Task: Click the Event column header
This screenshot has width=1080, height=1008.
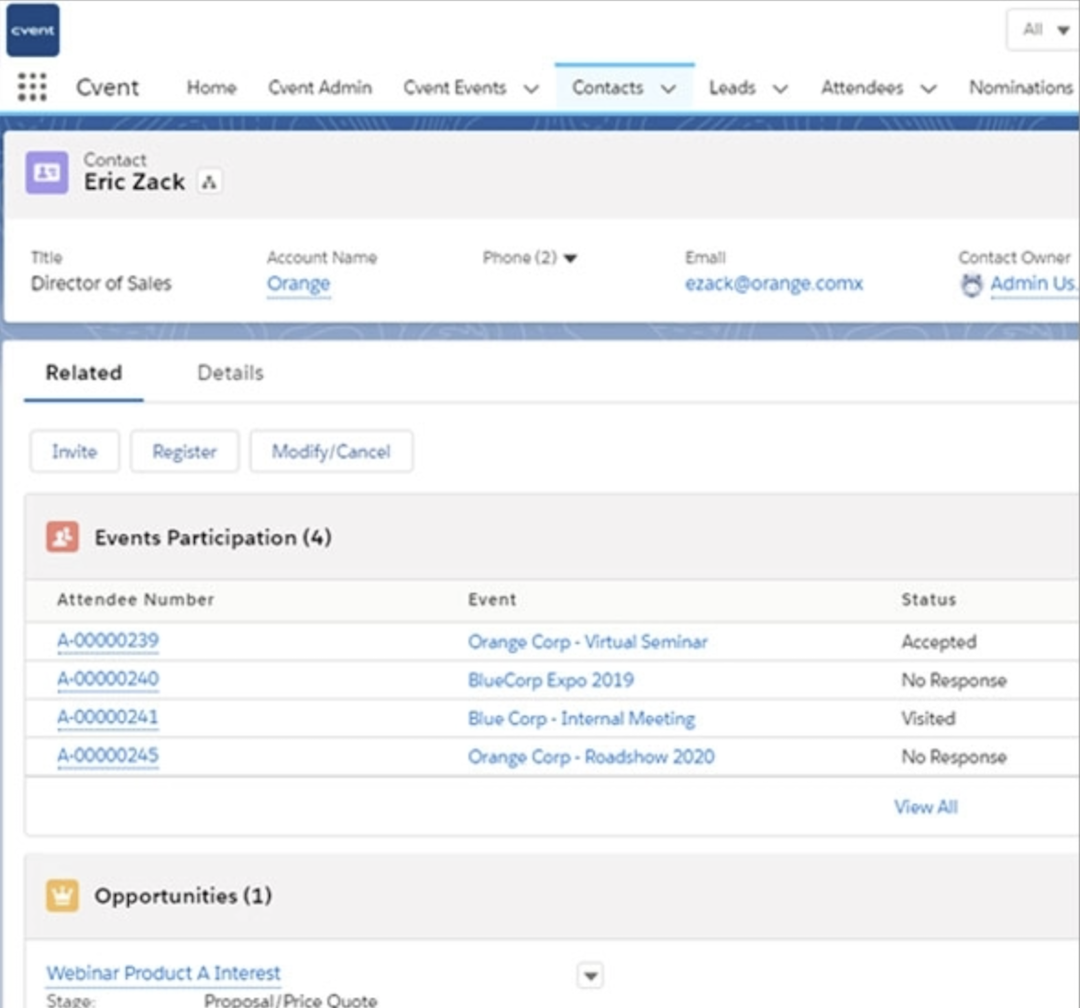Action: pyautogui.click(x=492, y=599)
